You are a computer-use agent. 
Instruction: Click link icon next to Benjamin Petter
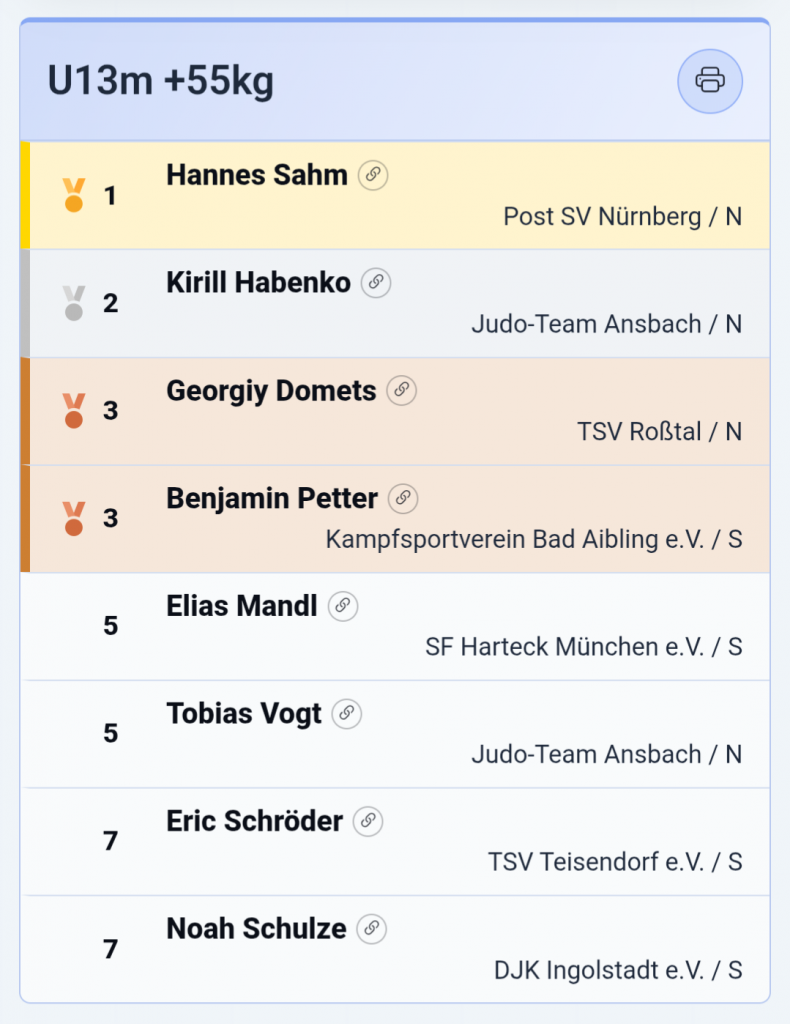(403, 498)
